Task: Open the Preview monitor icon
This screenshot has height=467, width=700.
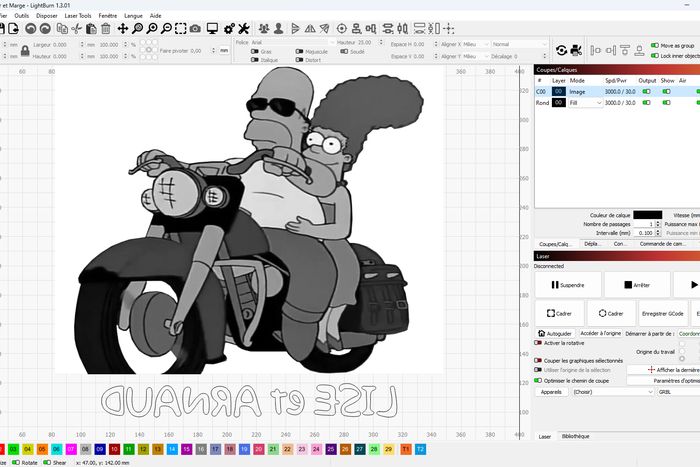Action: point(212,29)
